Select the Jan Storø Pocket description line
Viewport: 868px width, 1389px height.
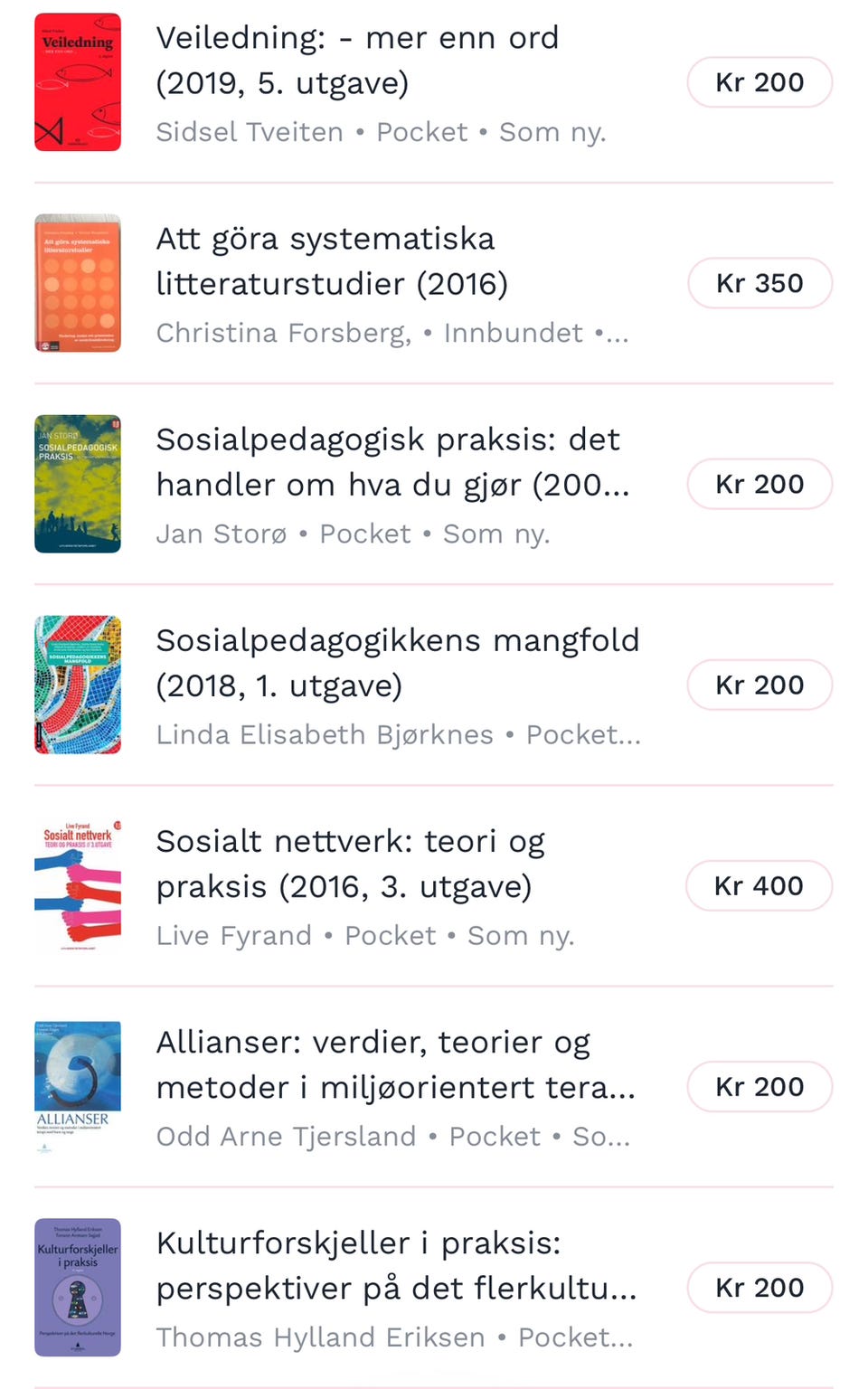(x=353, y=534)
